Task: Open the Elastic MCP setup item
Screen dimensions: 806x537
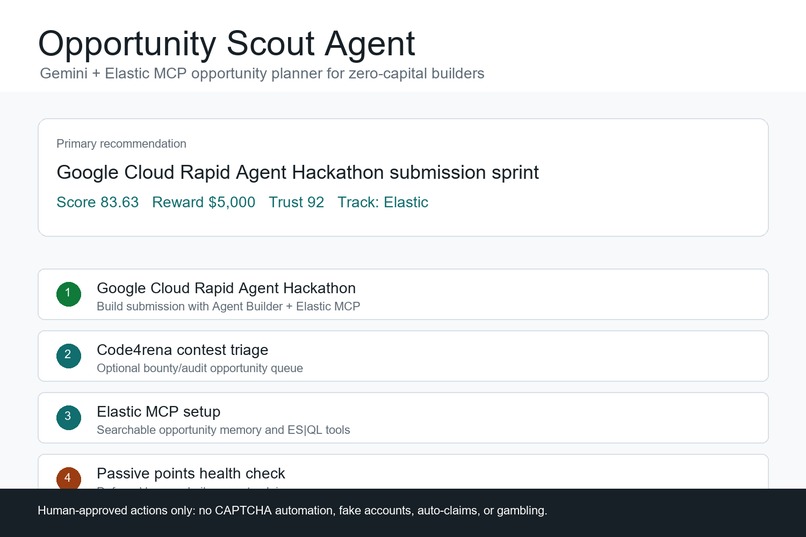Action: (403, 417)
